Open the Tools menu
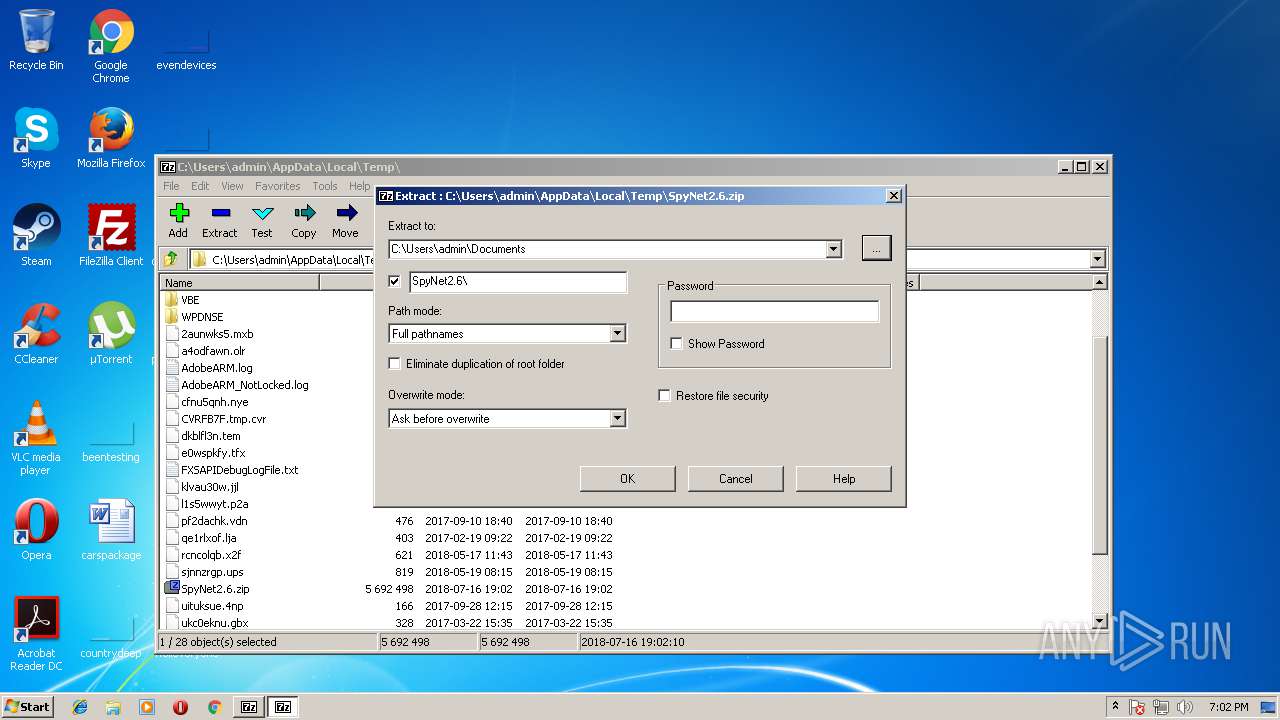This screenshot has height=720, width=1280. tap(325, 186)
